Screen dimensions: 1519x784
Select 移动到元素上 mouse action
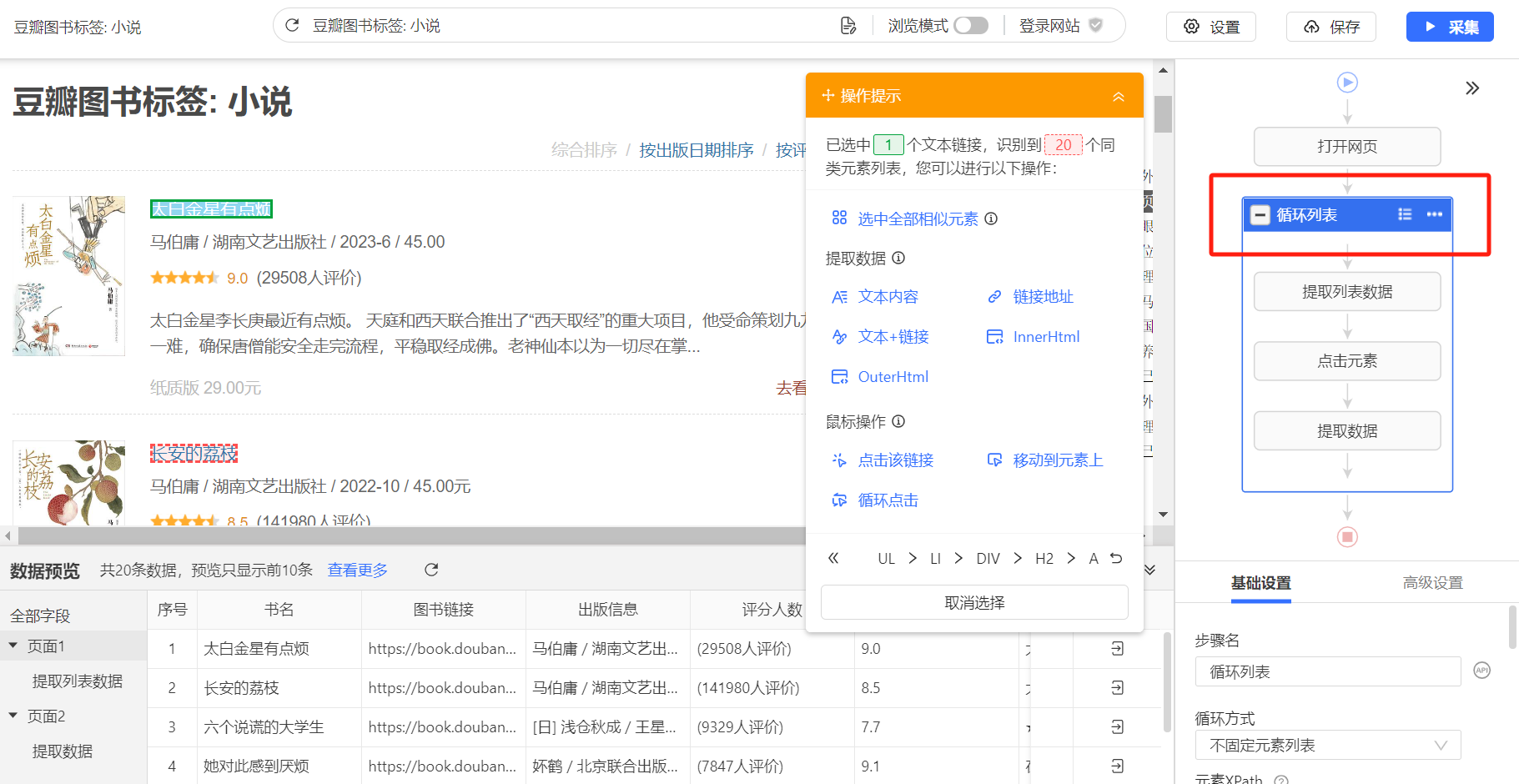[x=1044, y=460]
